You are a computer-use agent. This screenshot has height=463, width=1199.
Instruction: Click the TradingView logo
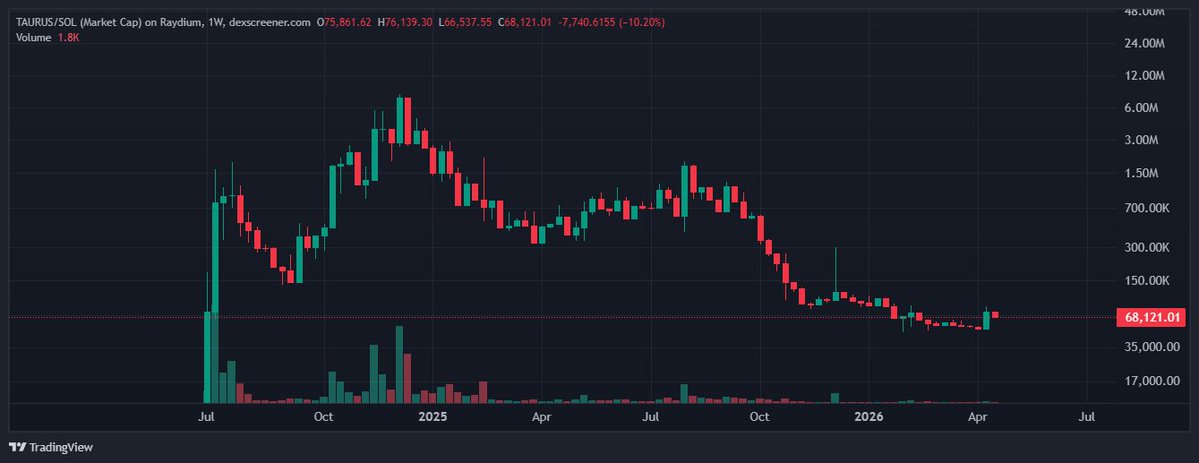click(x=50, y=447)
